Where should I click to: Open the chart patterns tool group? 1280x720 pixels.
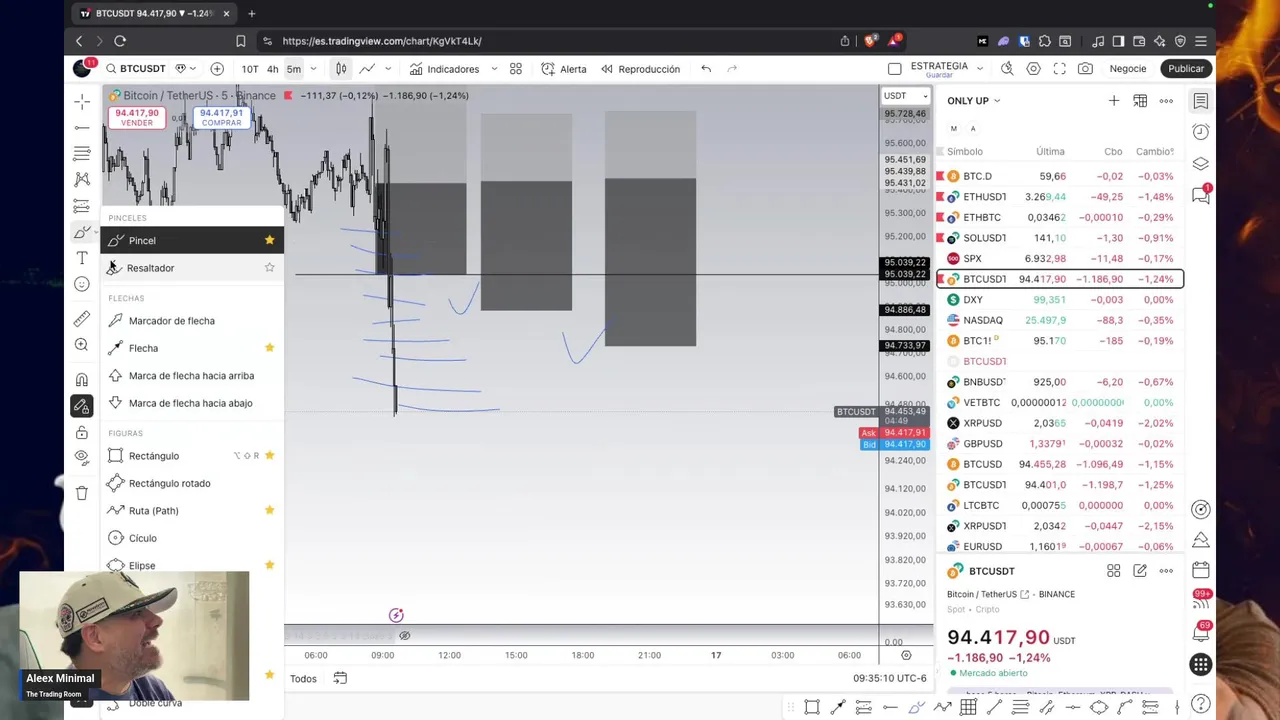82,179
